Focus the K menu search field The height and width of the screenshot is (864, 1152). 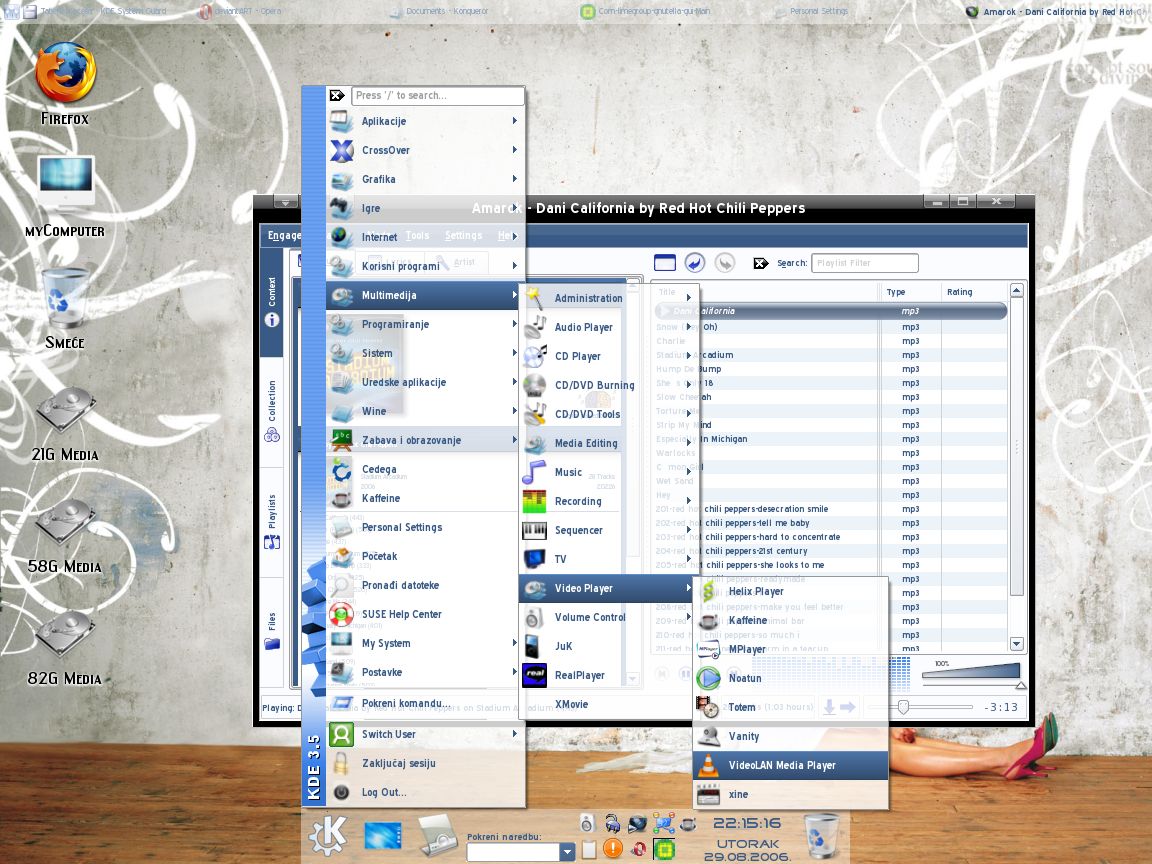tap(438, 96)
